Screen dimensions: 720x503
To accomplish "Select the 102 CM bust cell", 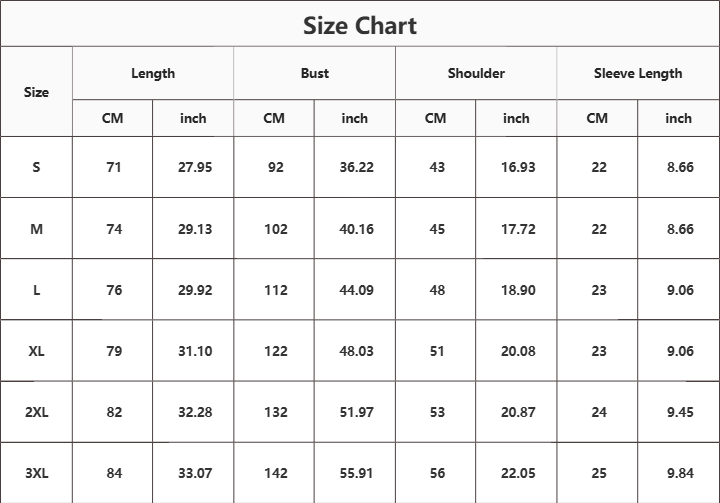I will tap(276, 229).
